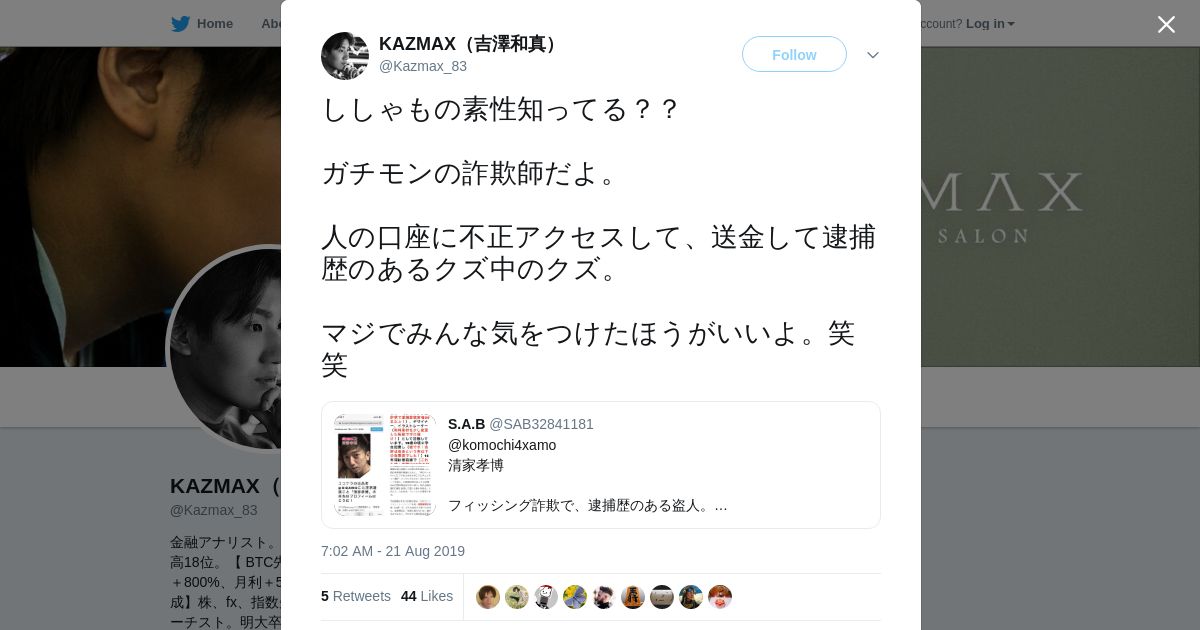Open the first liker's avatar
1200x630 pixels.
(x=488, y=597)
